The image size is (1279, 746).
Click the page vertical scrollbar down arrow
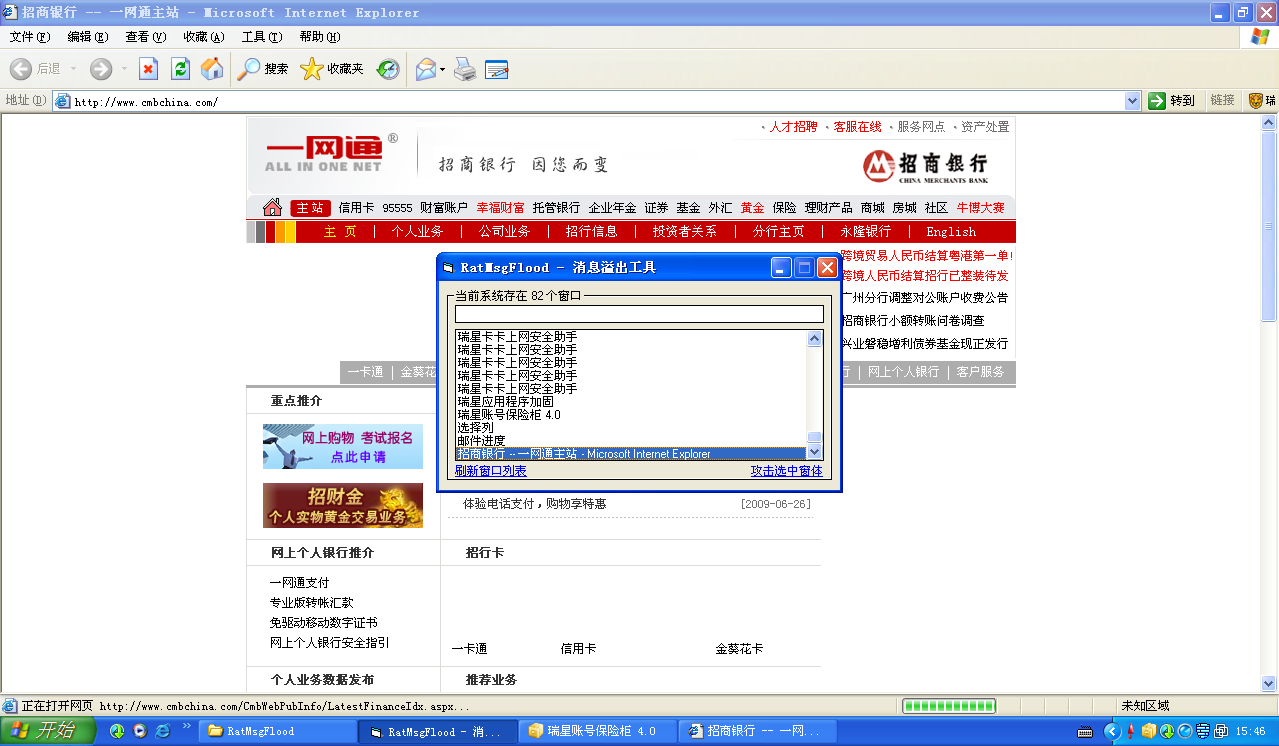(x=1270, y=684)
